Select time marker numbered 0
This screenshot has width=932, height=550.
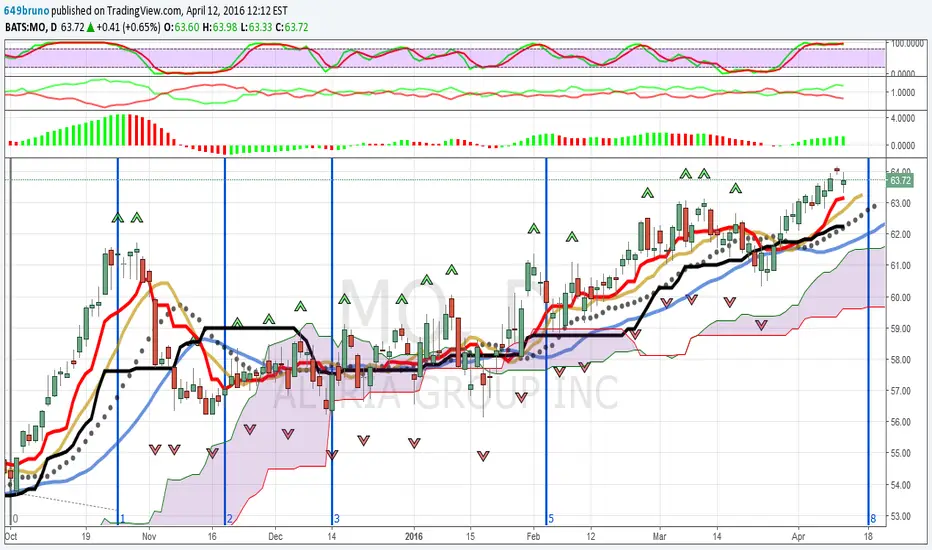click(x=15, y=518)
